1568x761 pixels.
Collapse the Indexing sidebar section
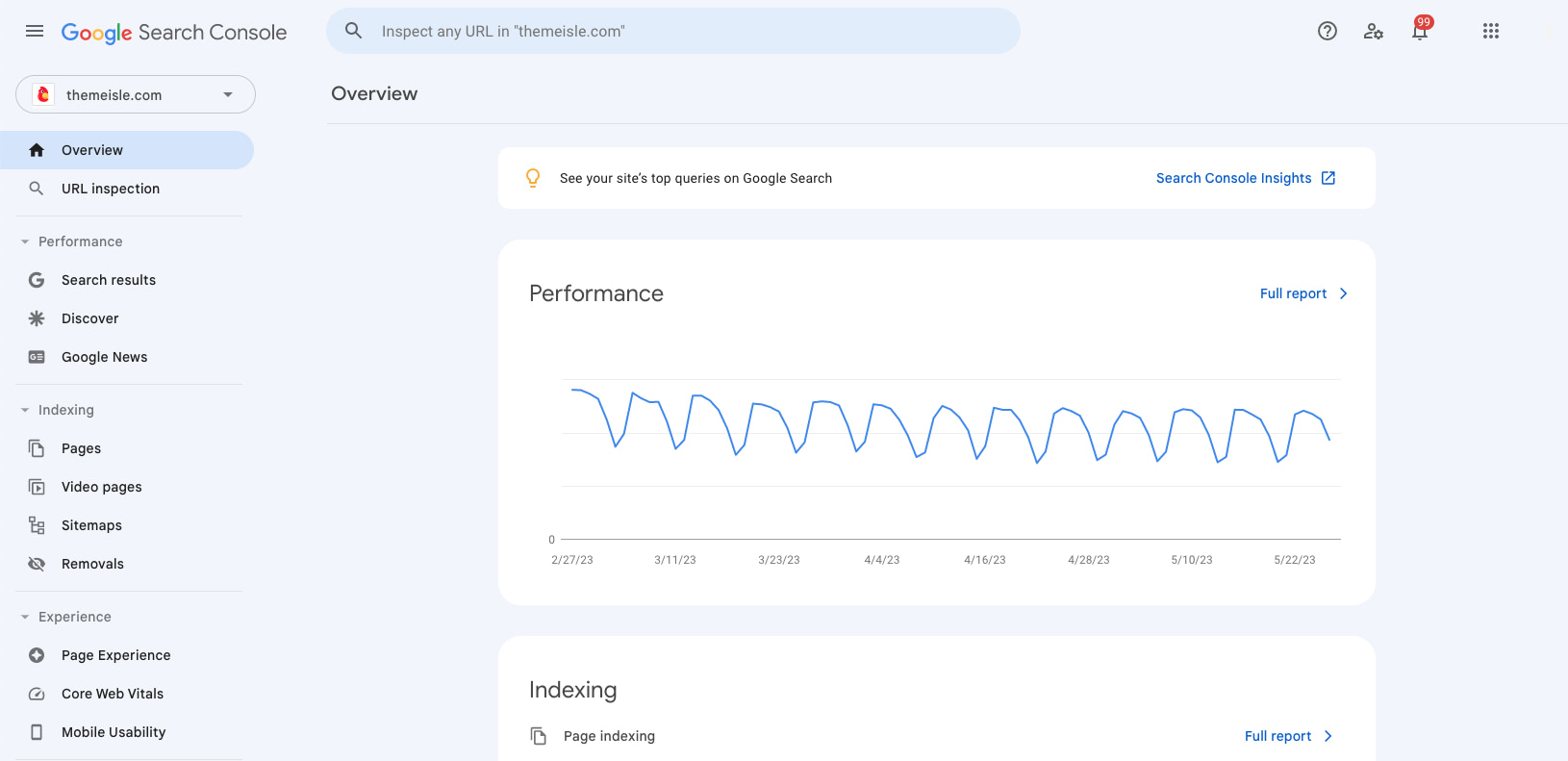click(25, 410)
